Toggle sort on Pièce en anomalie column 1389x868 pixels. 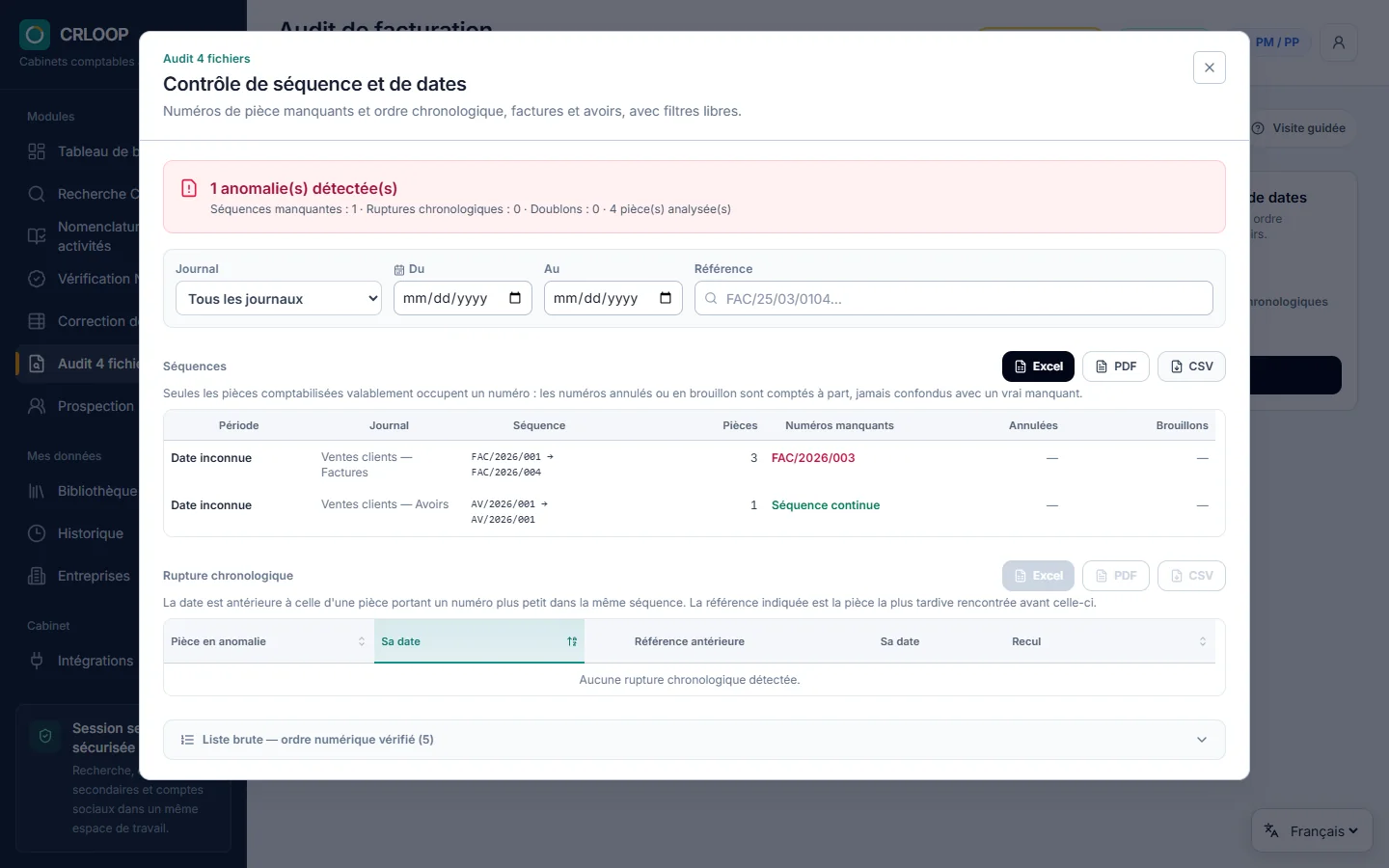coord(269,641)
